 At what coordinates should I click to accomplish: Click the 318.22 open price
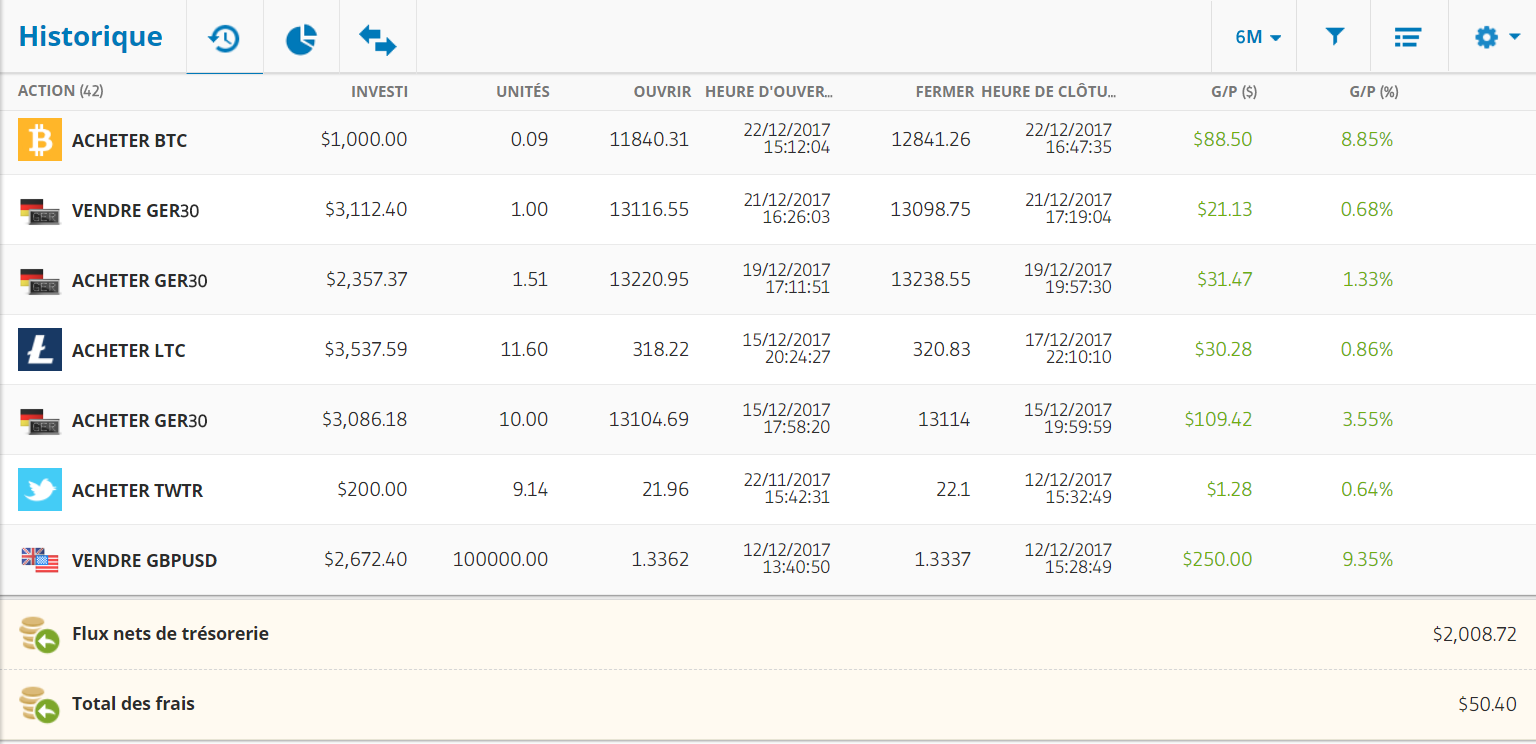tap(662, 350)
